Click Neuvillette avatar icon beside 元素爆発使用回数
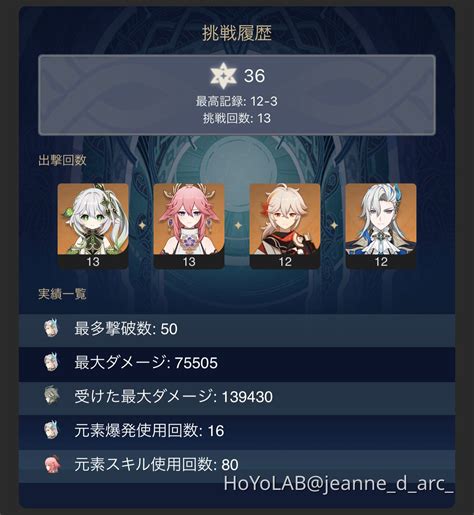The image size is (474, 515). (x=52, y=430)
